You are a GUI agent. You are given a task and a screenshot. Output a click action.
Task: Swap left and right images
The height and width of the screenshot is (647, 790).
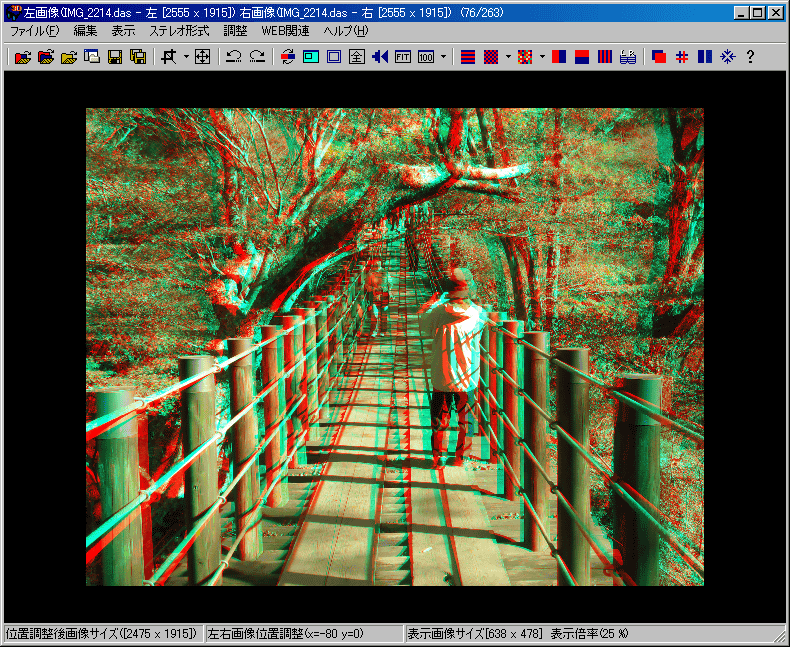pos(288,57)
